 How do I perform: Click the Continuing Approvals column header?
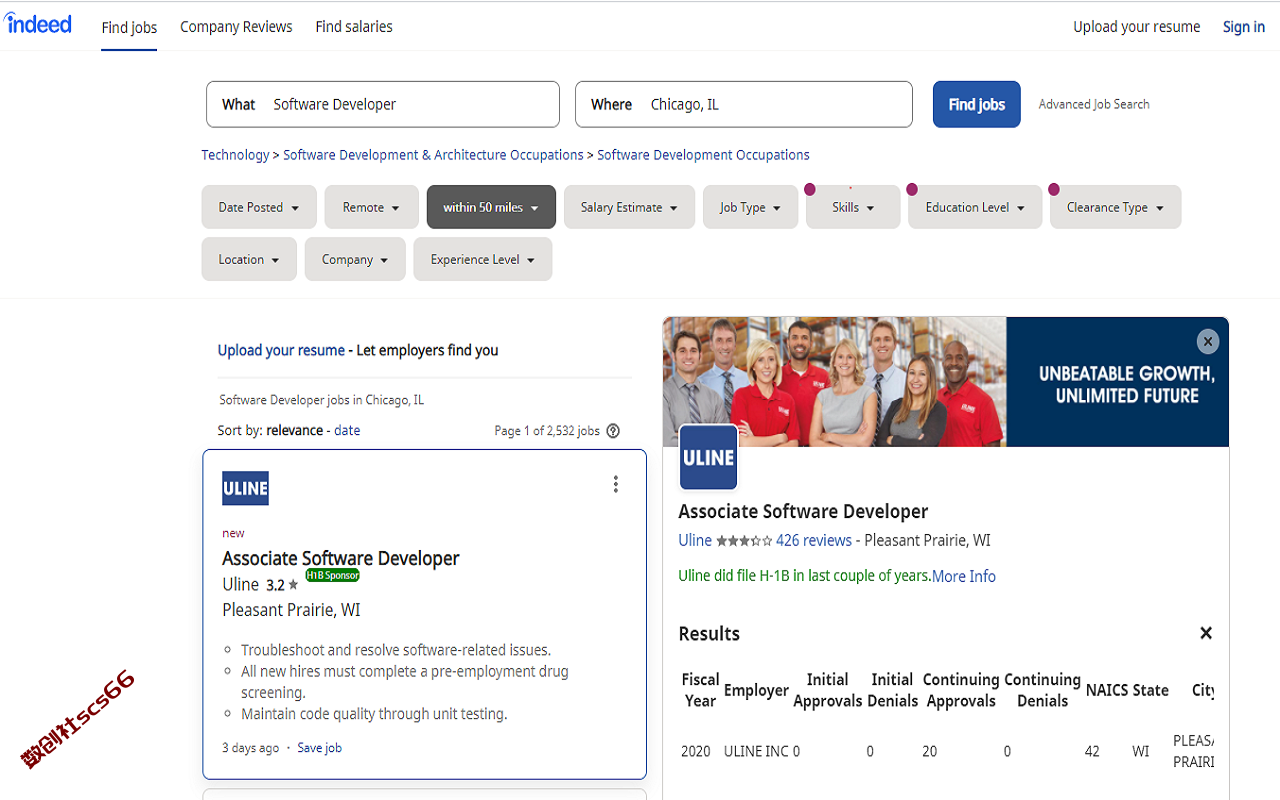point(961,690)
